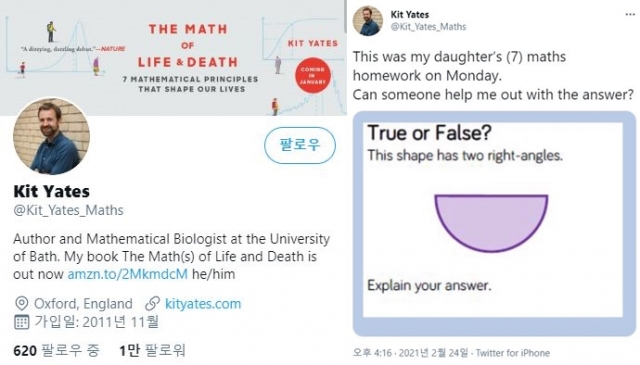Click the link chain icon beside kityates.com

click(x=153, y=304)
